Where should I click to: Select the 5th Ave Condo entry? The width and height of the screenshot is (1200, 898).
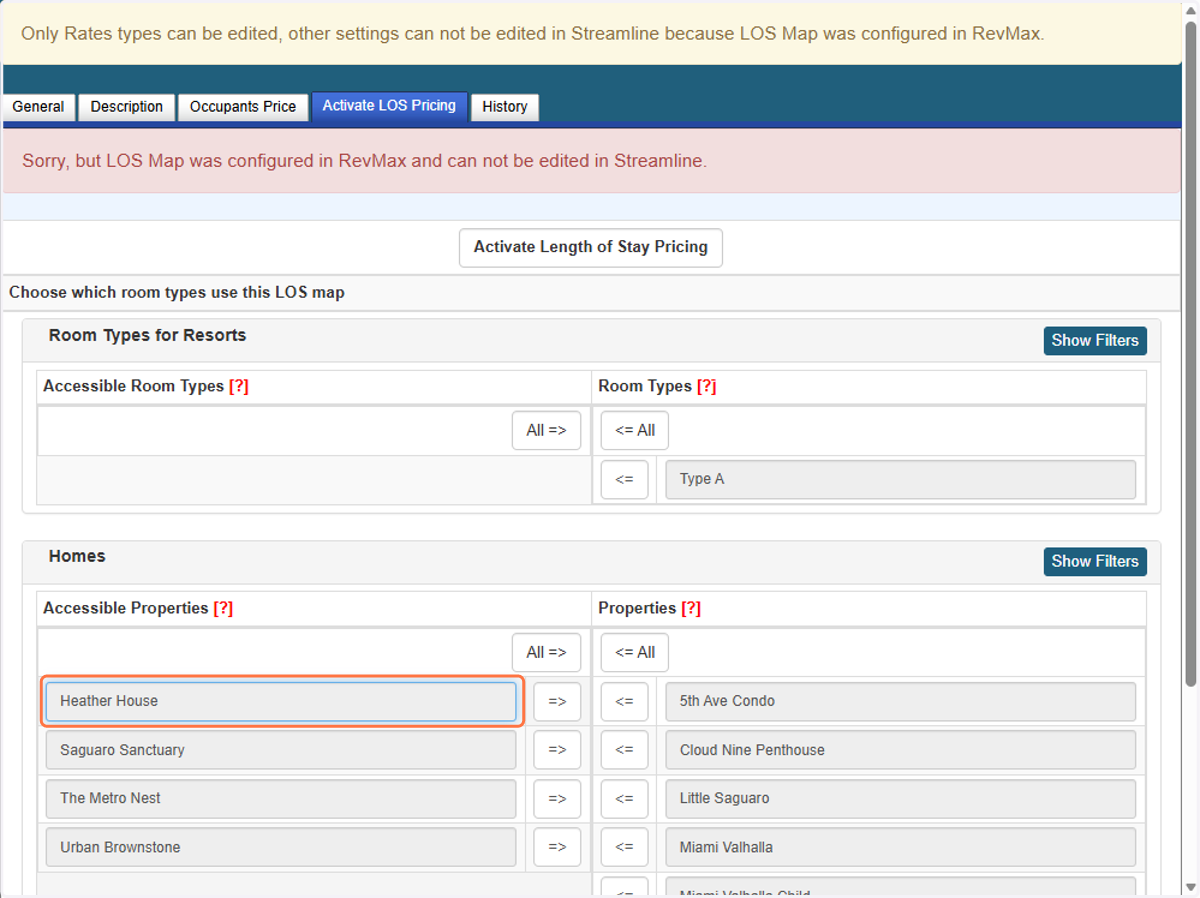[901, 701]
